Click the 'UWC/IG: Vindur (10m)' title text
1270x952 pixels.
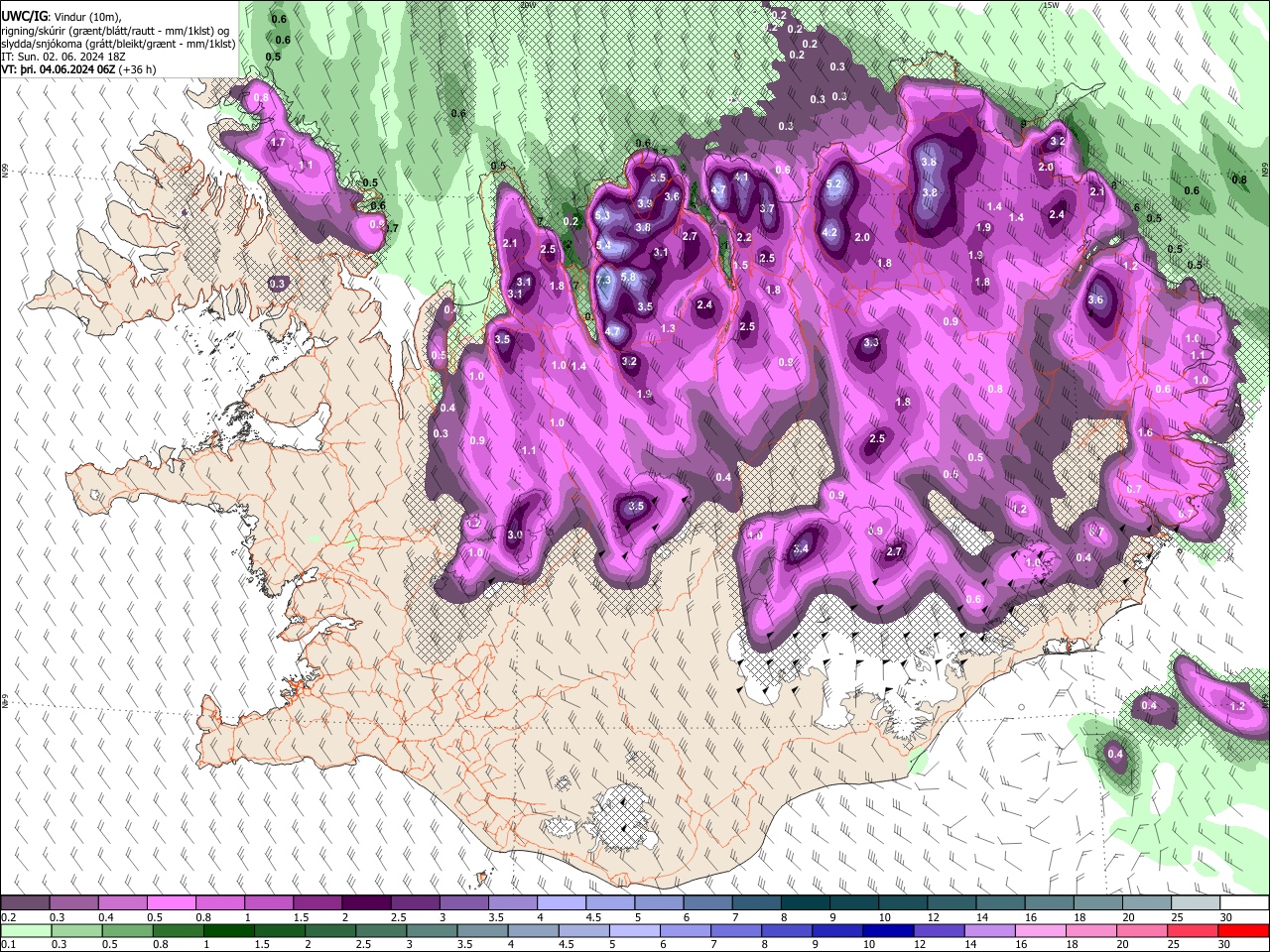coord(60,17)
